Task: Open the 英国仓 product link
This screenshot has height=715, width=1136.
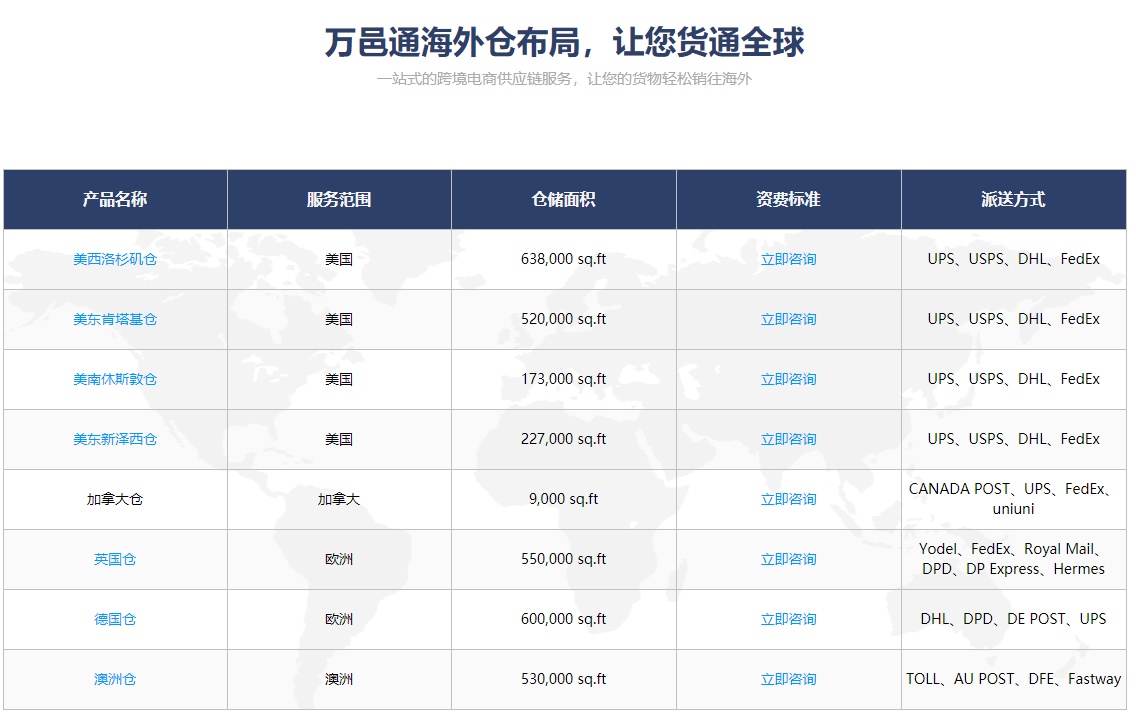Action: (x=114, y=559)
